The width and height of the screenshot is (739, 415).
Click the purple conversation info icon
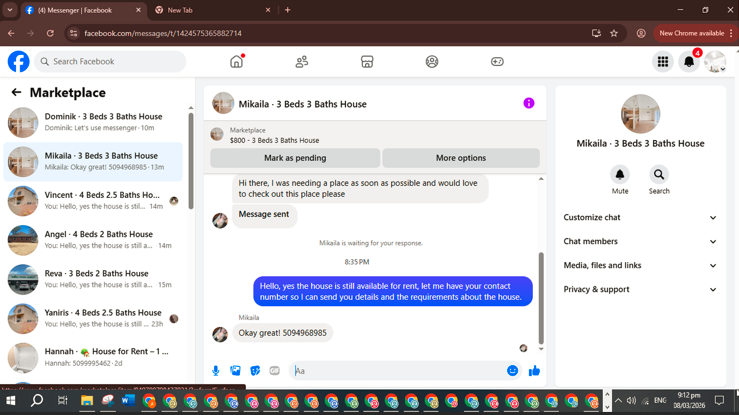coord(529,103)
